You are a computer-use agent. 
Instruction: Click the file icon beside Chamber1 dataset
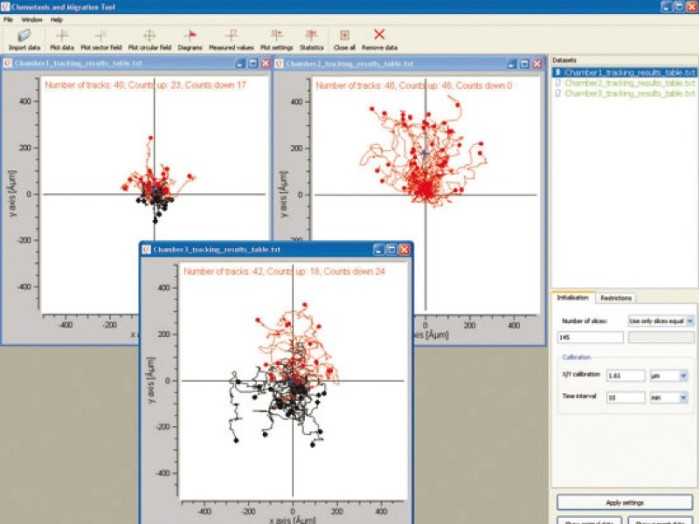[558, 72]
